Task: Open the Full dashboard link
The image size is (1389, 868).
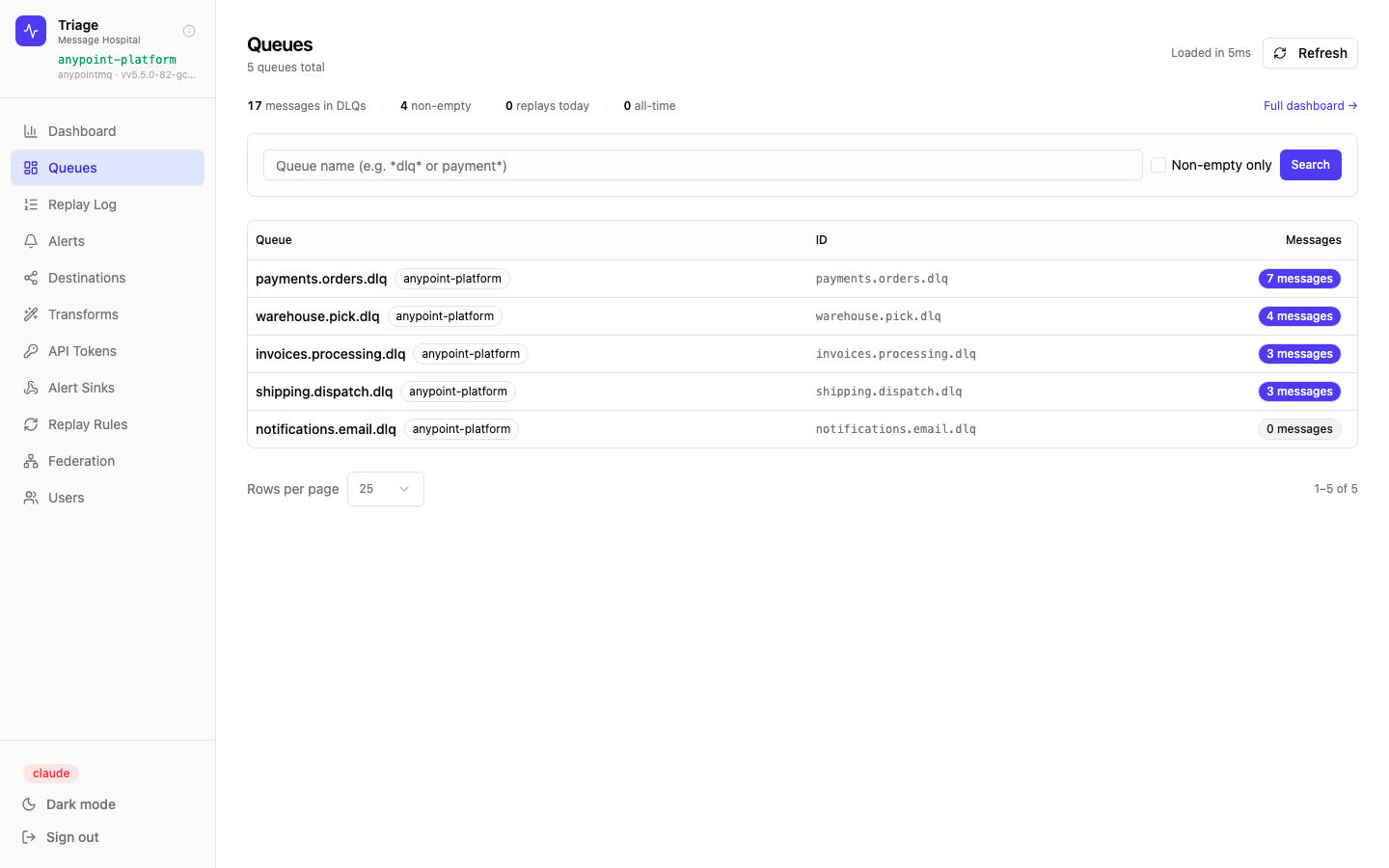Action: tap(1310, 106)
